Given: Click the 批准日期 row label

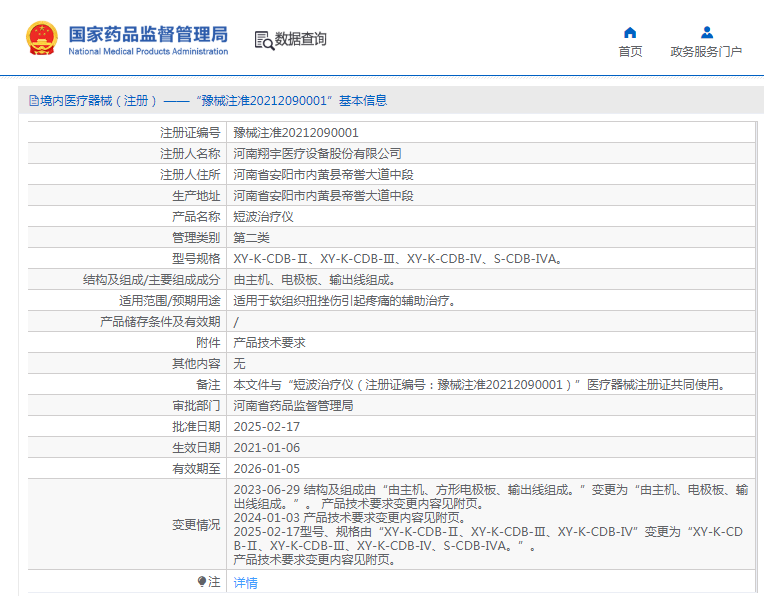Looking at the screenshot, I should coord(196,426).
